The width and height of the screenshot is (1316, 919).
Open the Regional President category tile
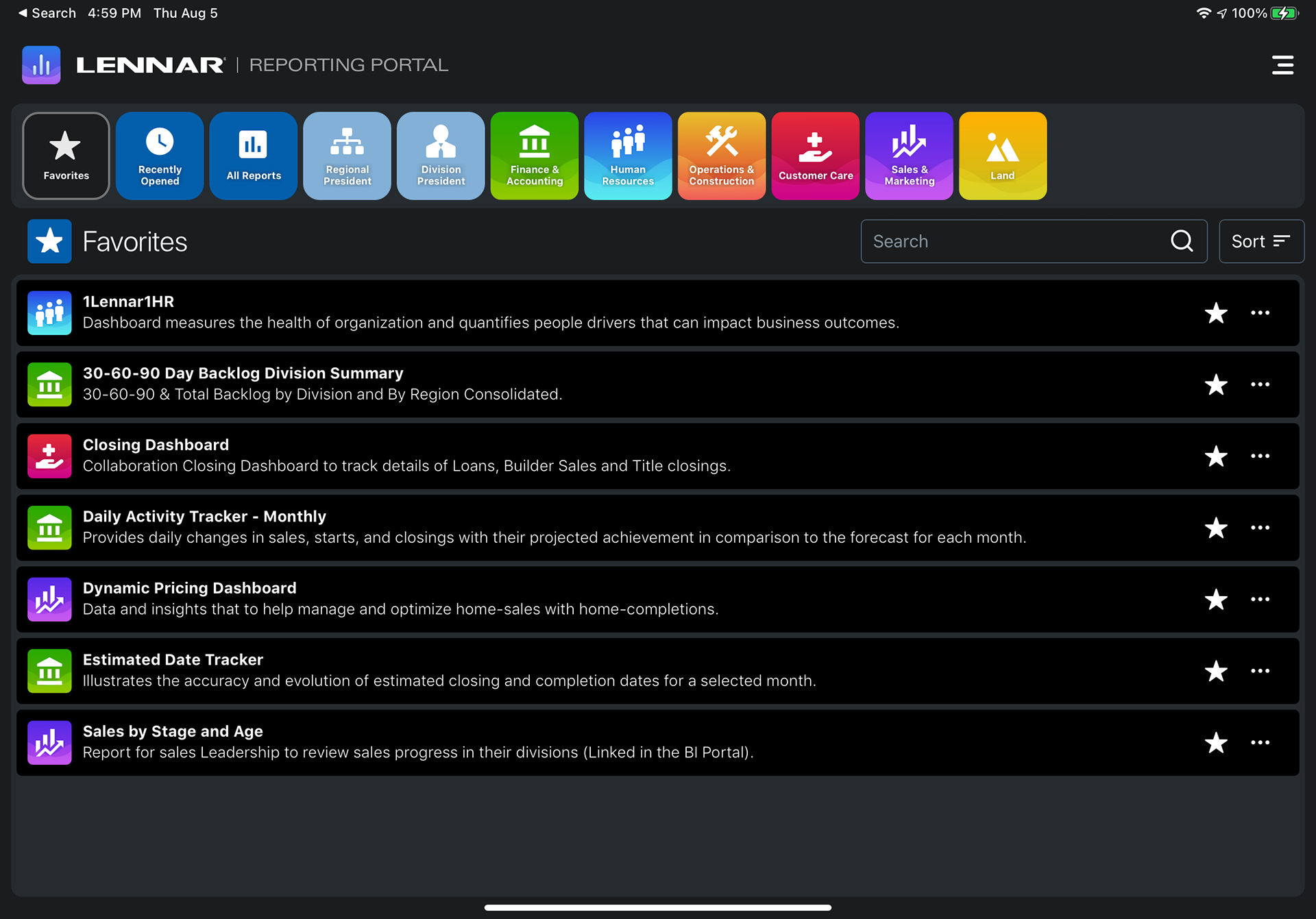348,156
